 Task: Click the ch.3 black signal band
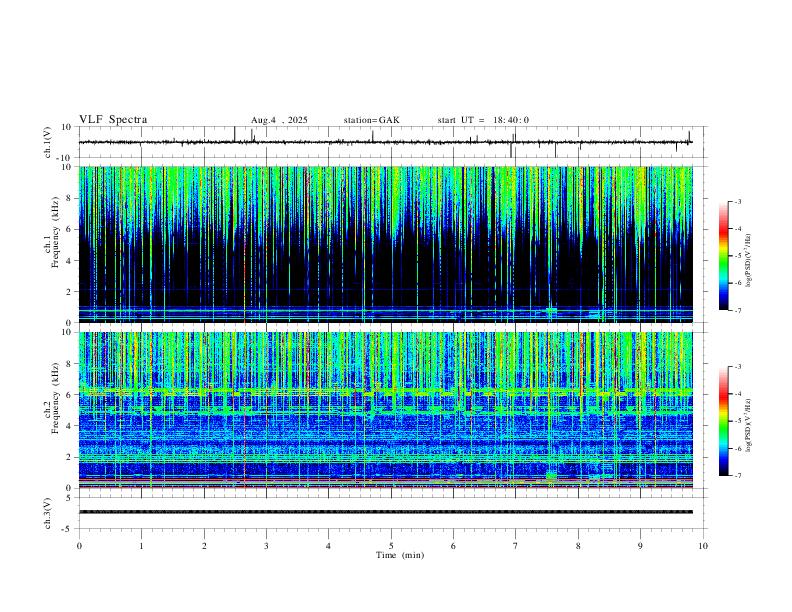coord(385,512)
